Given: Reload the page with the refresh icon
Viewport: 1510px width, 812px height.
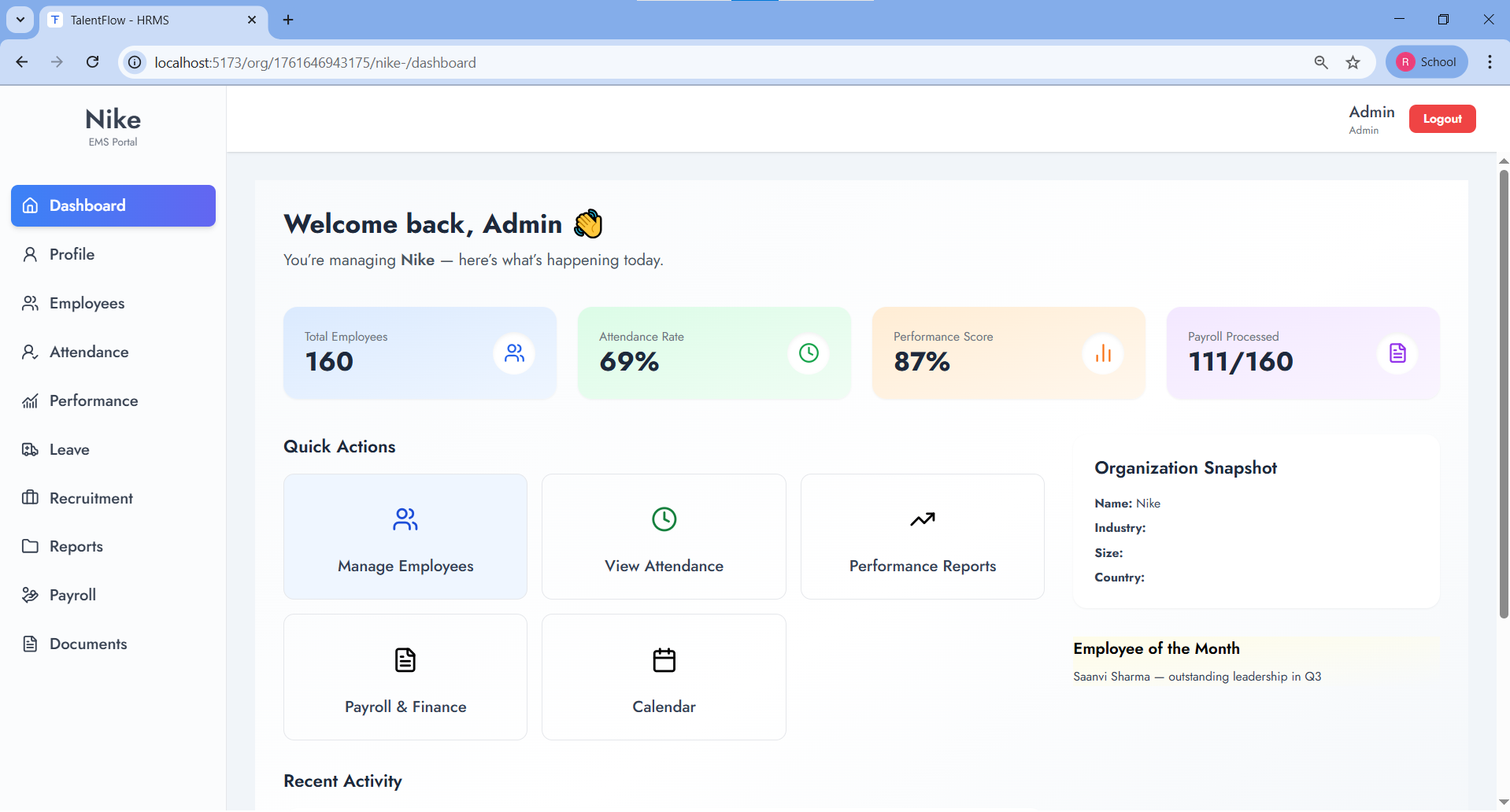Looking at the screenshot, I should pyautogui.click(x=92, y=62).
